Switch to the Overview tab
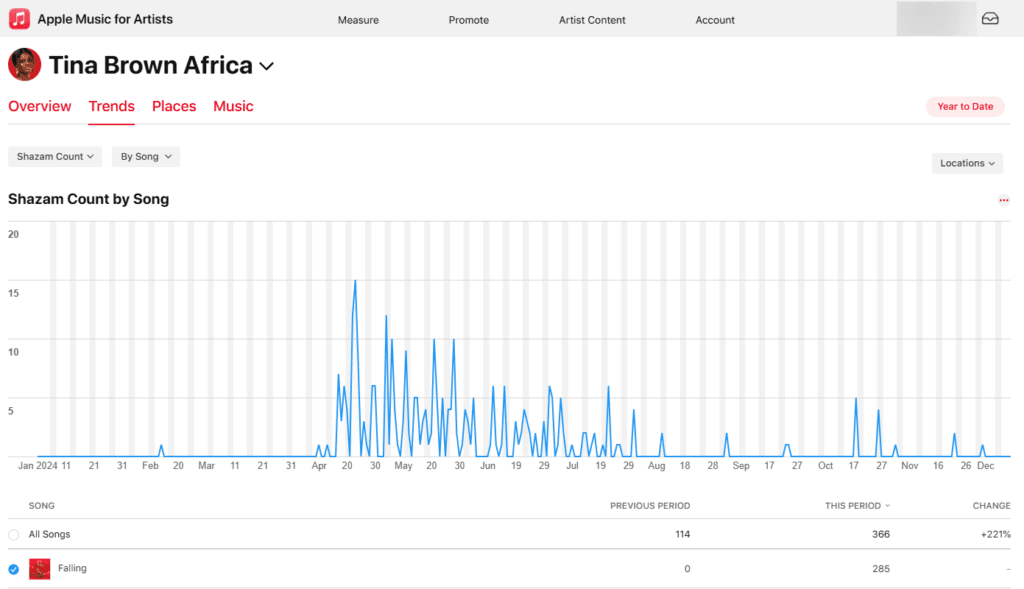1024x589 pixels. (40, 106)
